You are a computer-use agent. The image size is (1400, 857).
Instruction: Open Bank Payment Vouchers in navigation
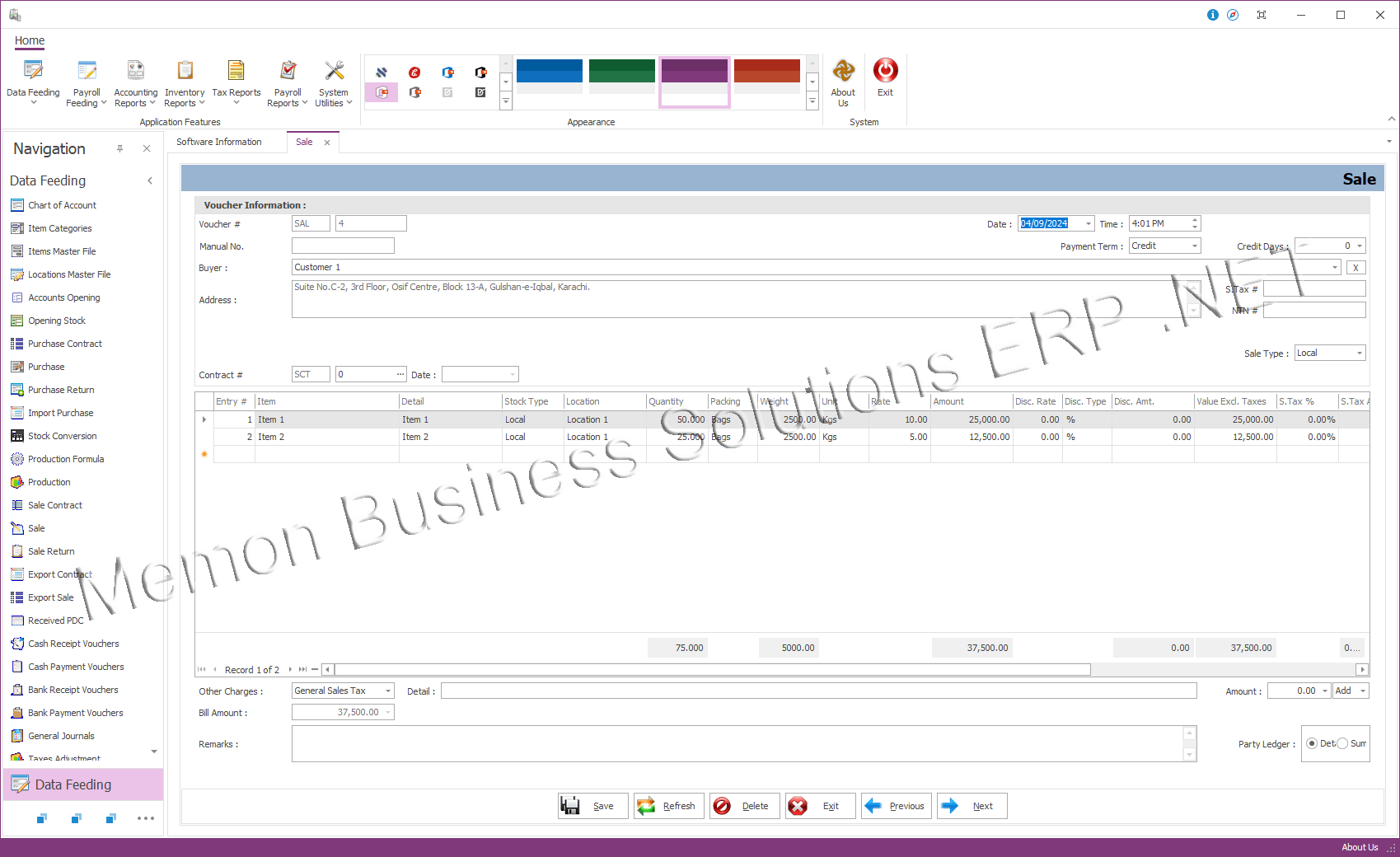pyautogui.click(x=76, y=713)
